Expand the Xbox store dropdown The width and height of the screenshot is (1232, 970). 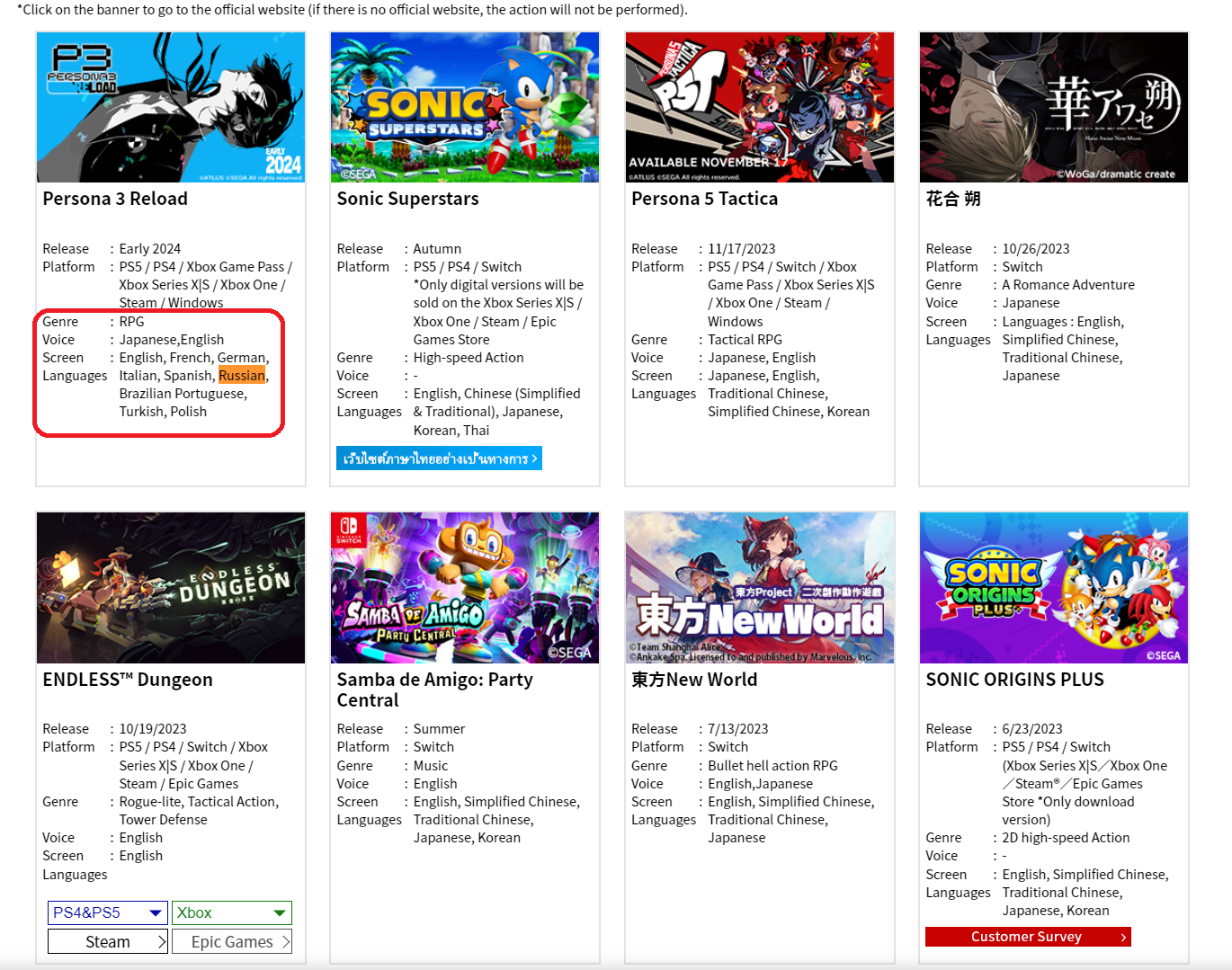232,912
